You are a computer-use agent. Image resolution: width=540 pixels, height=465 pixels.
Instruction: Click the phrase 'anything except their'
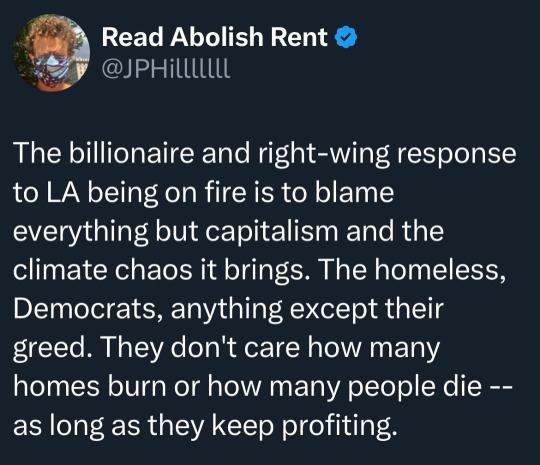point(307,310)
